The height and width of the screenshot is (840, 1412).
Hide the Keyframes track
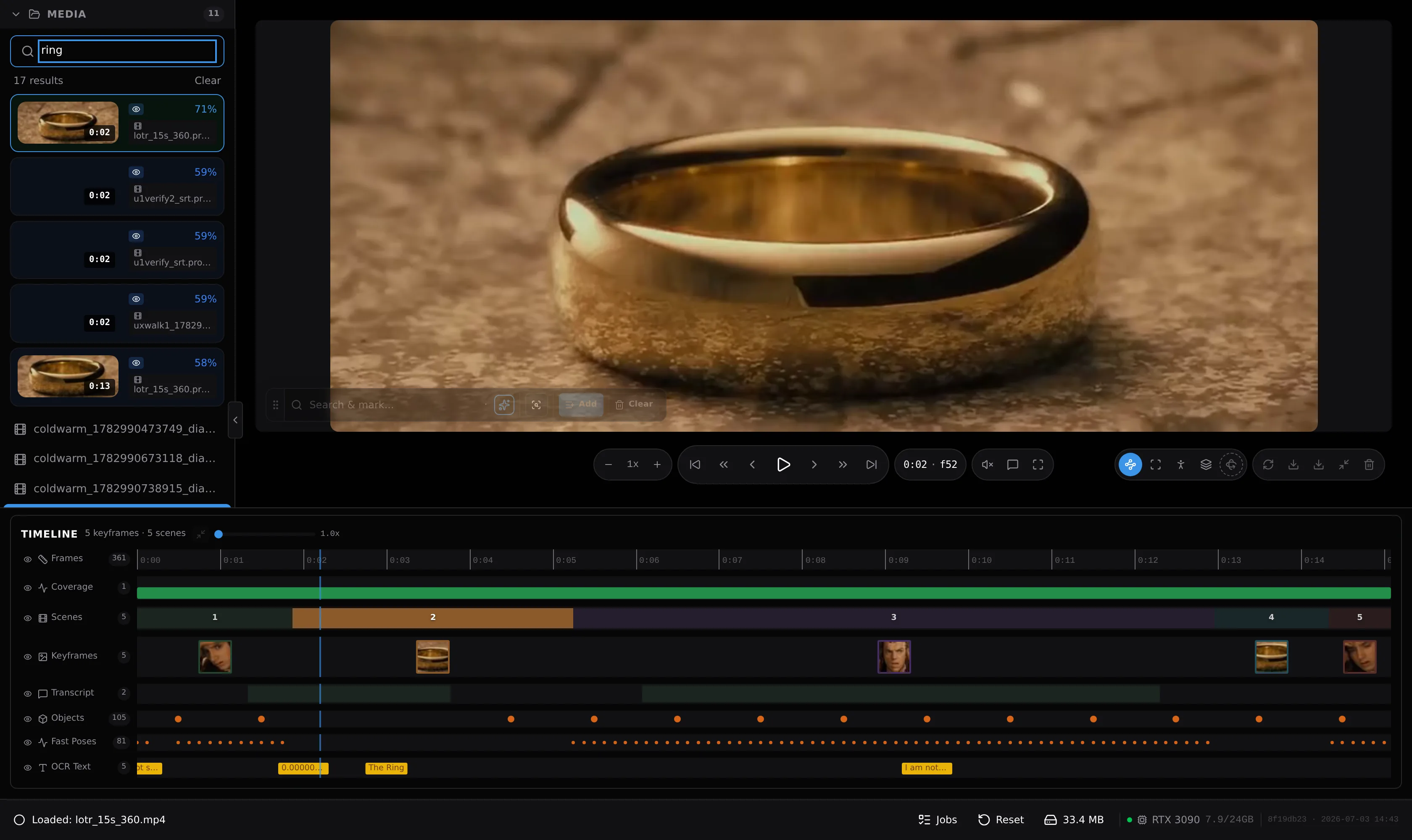(x=27, y=656)
